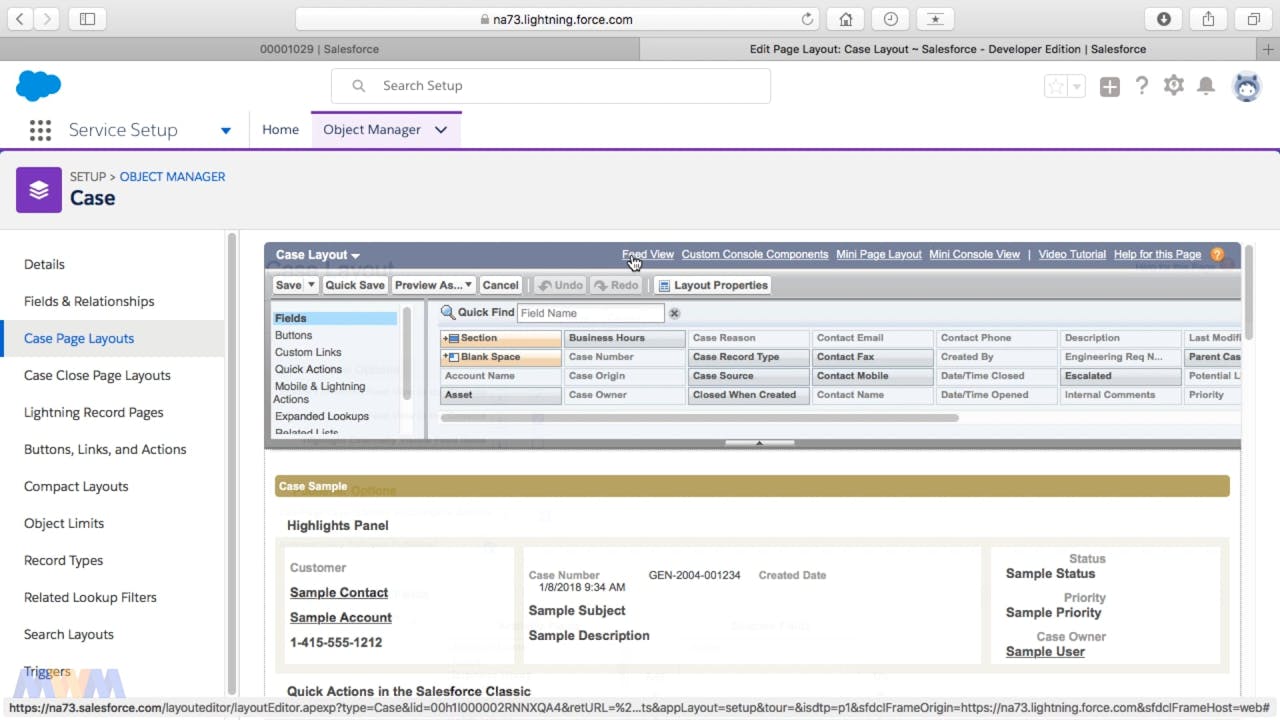Viewport: 1280px width, 720px height.
Task: Click the Safari back button
Action: click(x=20, y=19)
